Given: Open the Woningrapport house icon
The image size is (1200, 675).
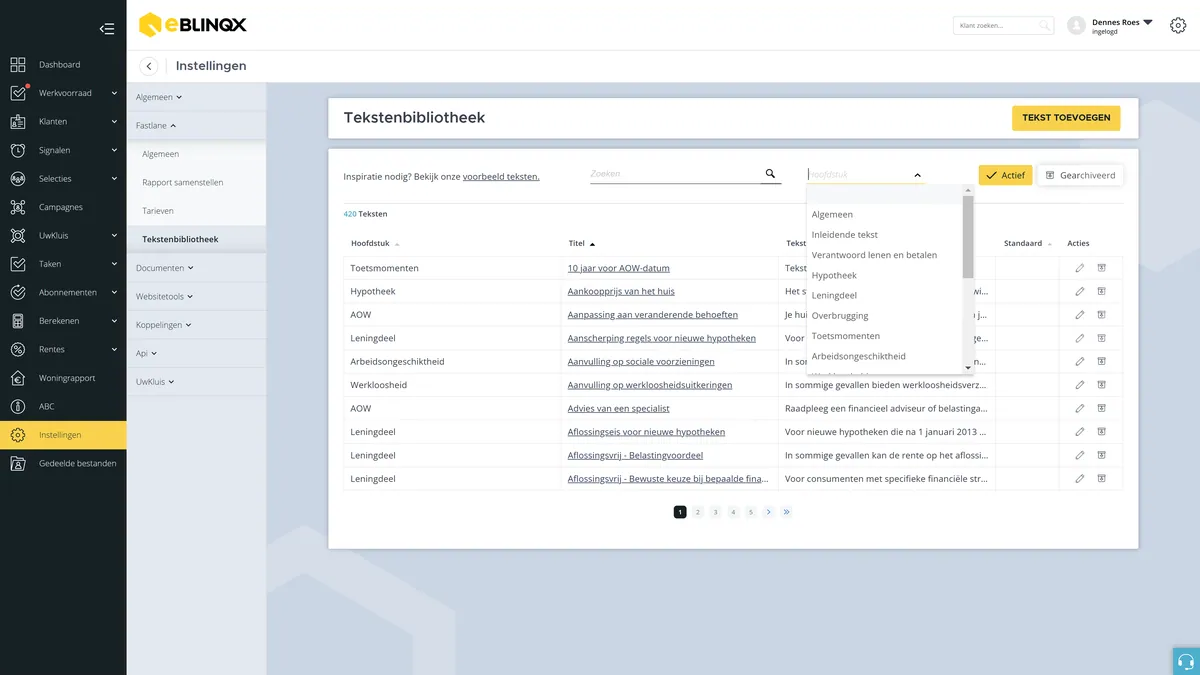Looking at the screenshot, I should [x=18, y=378].
